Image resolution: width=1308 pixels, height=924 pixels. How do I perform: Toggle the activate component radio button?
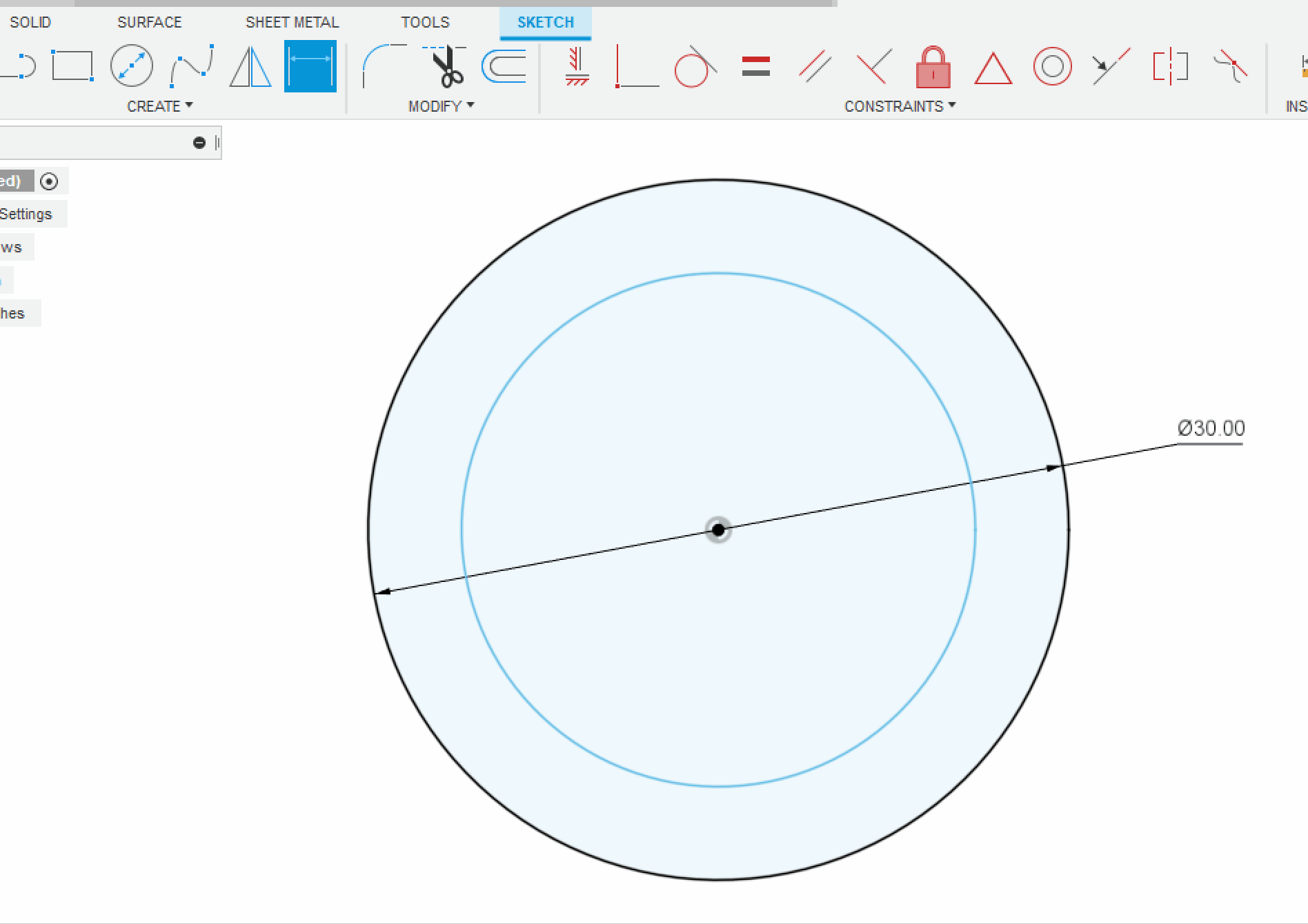49,181
